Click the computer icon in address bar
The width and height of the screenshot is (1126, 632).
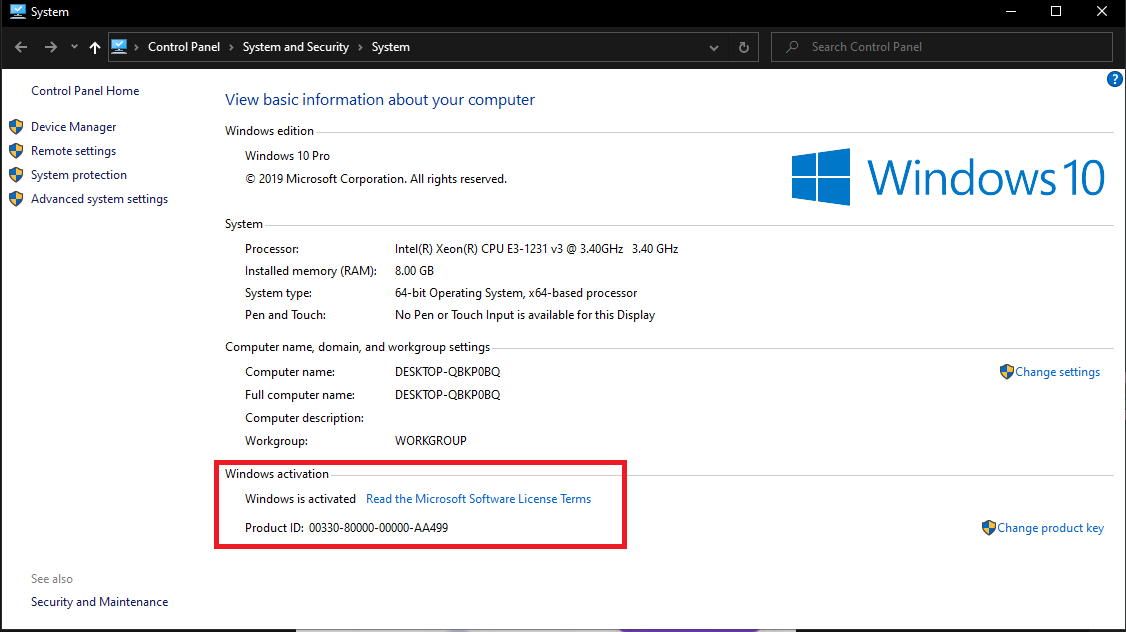(120, 46)
